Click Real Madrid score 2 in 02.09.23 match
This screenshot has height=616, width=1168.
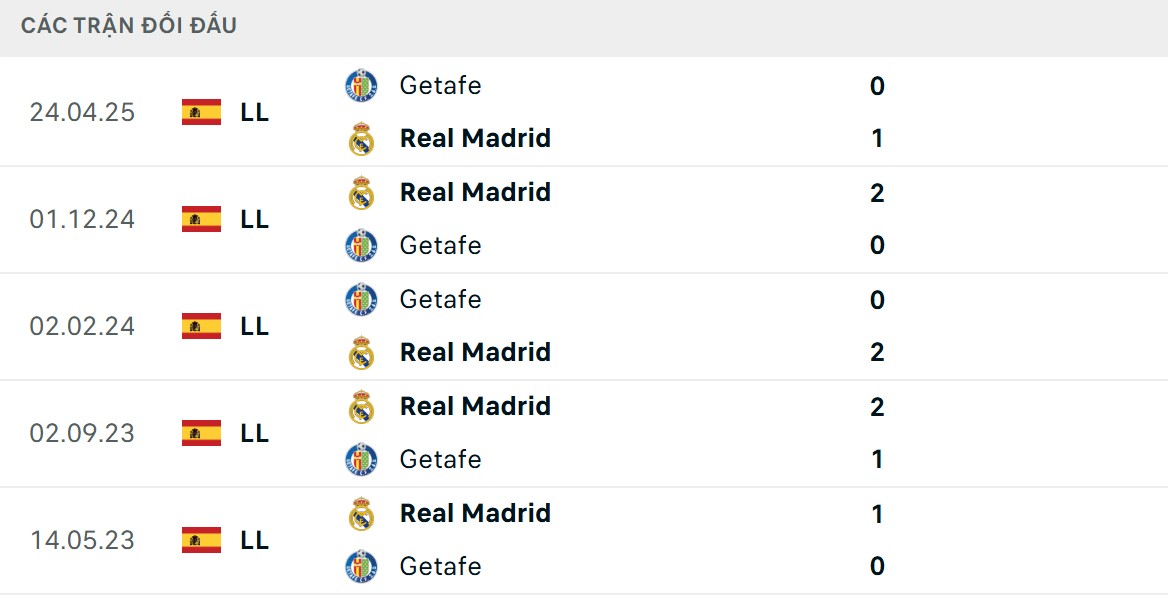pos(877,407)
